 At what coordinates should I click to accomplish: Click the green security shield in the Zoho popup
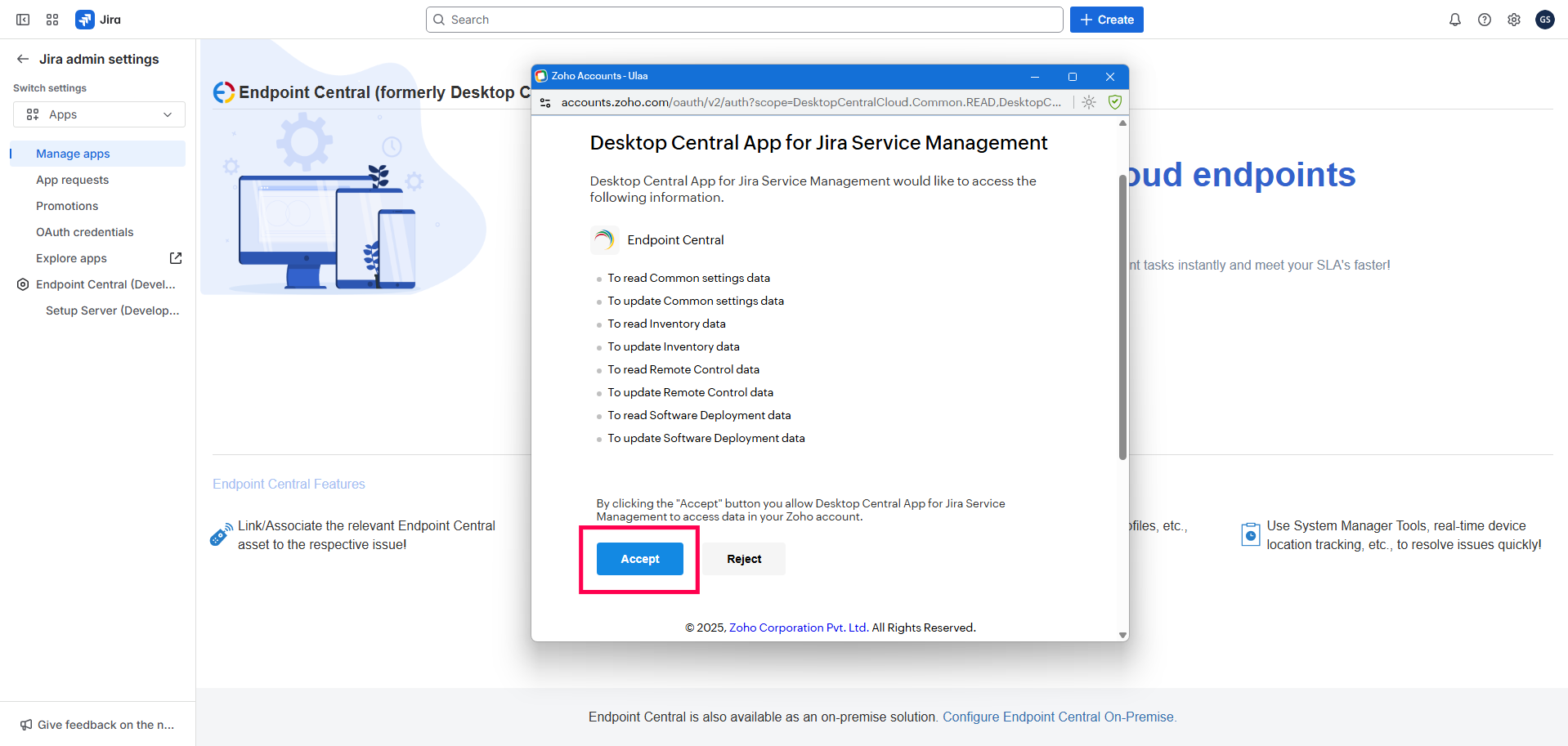click(x=1115, y=102)
